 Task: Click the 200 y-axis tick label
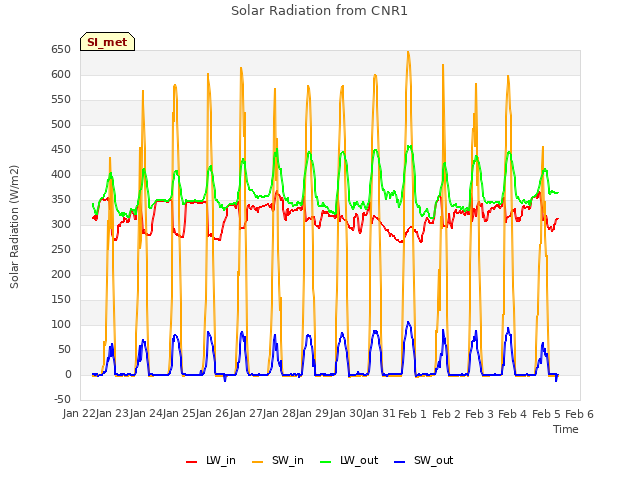(61, 274)
